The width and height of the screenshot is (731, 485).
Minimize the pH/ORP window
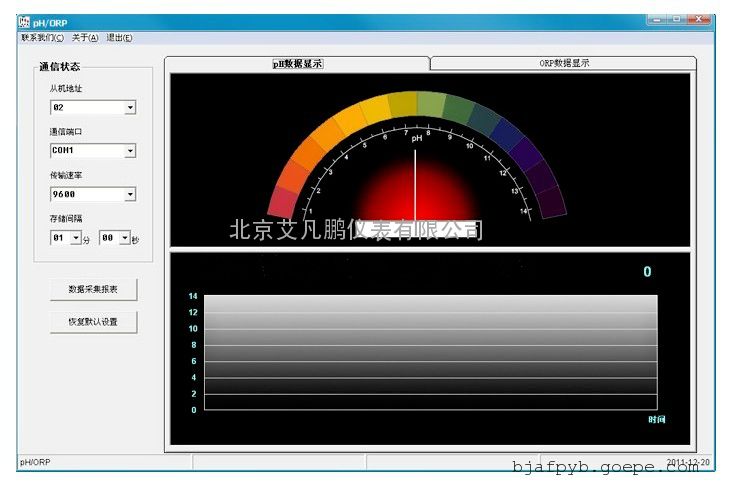[x=657, y=20]
